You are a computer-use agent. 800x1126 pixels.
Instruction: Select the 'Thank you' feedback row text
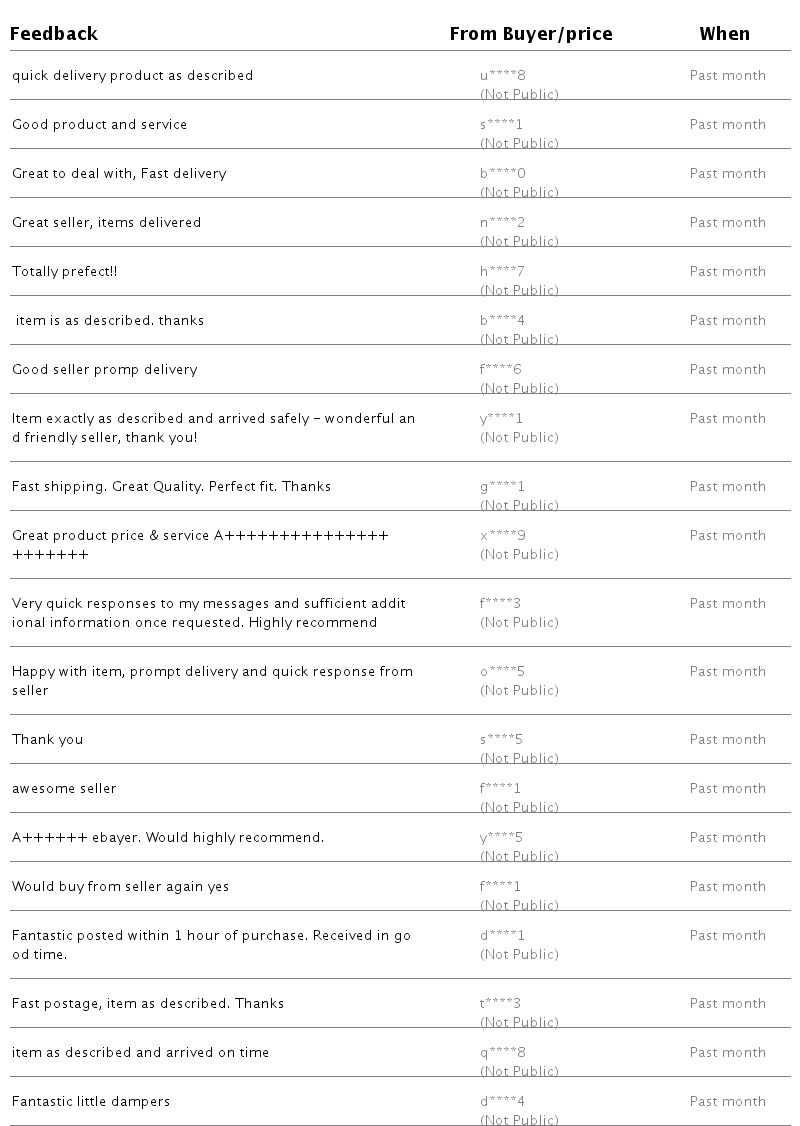click(x=47, y=739)
